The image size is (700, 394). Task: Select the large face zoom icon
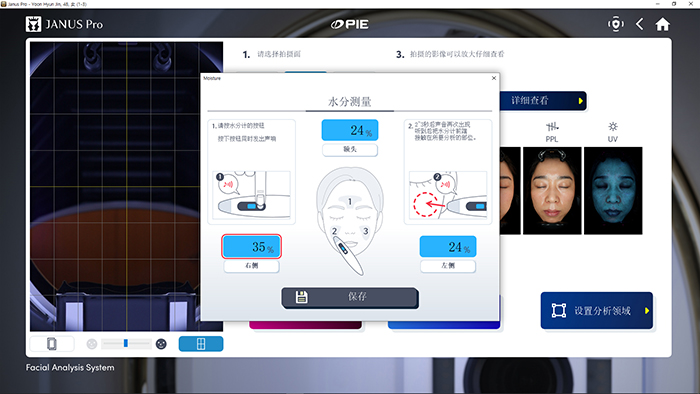(161, 344)
